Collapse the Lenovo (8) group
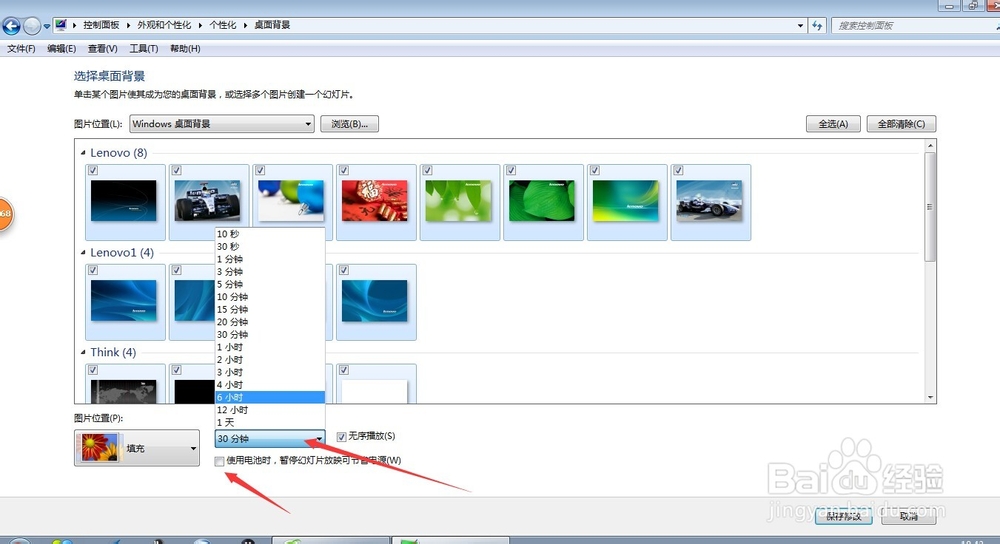Image resolution: width=1000 pixels, height=544 pixels. point(83,153)
